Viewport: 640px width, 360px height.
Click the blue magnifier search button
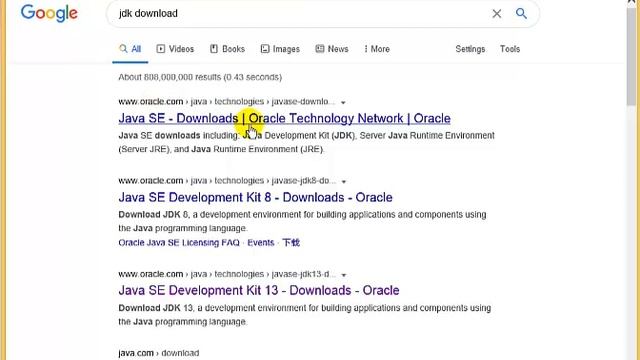point(521,13)
